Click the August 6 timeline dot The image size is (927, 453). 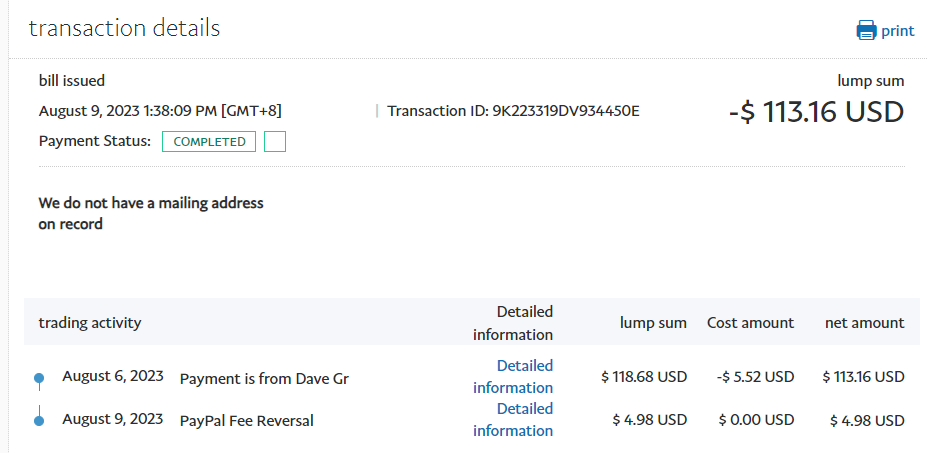(39, 378)
